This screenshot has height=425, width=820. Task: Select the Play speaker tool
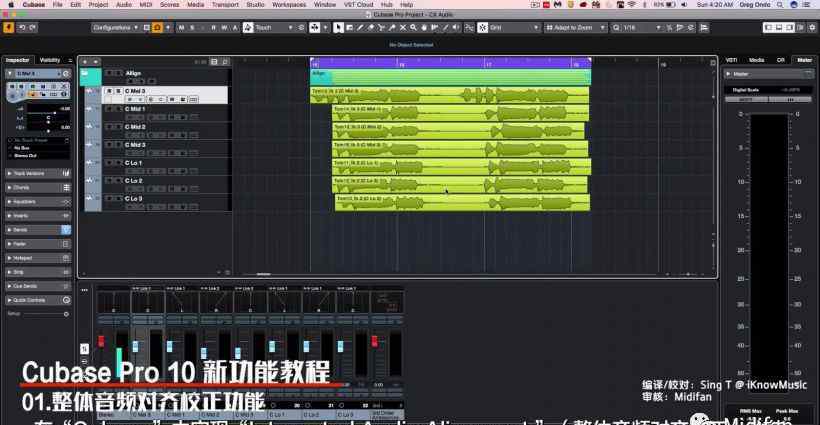click(x=456, y=27)
